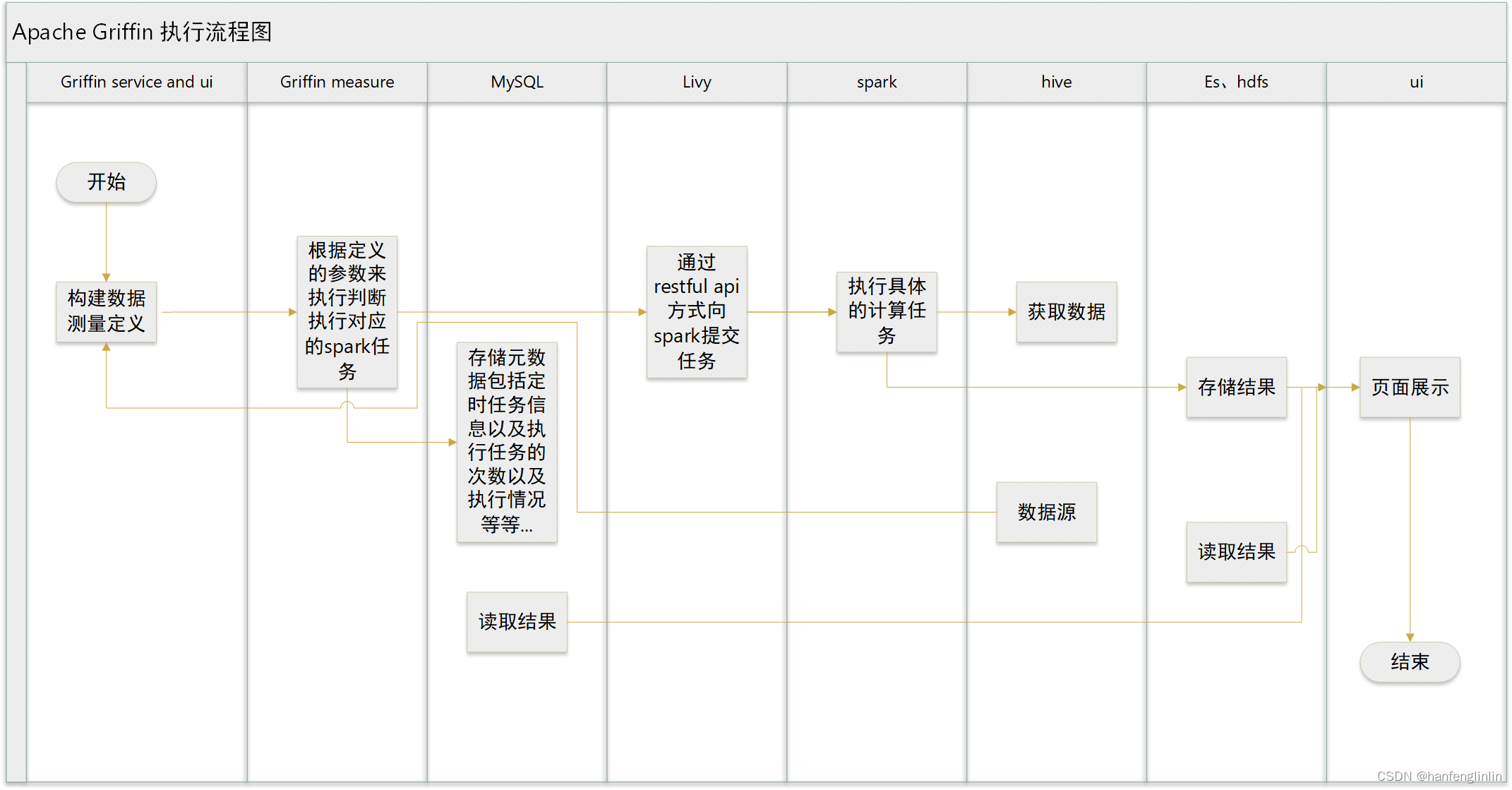The height and width of the screenshot is (790, 1512).
Task: Select the 存储结果 box
Action: tap(1236, 387)
